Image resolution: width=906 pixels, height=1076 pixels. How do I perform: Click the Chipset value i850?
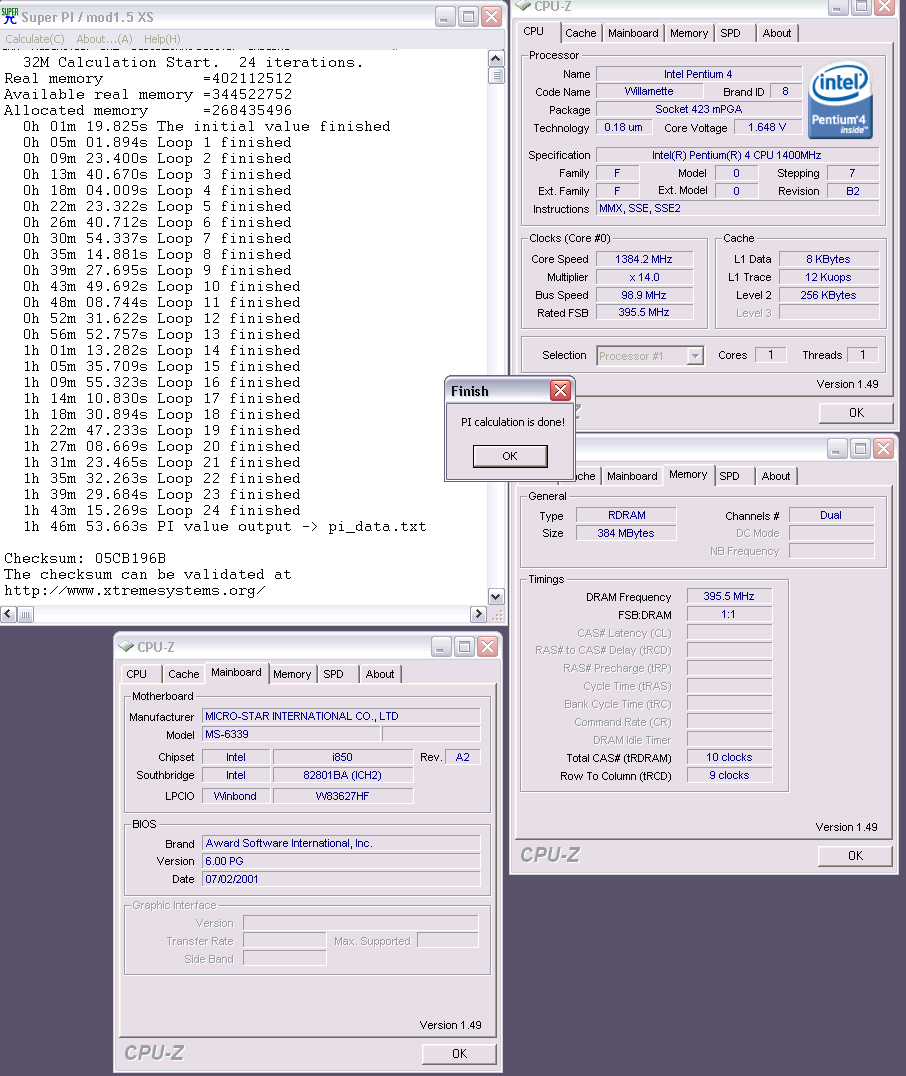(342, 757)
